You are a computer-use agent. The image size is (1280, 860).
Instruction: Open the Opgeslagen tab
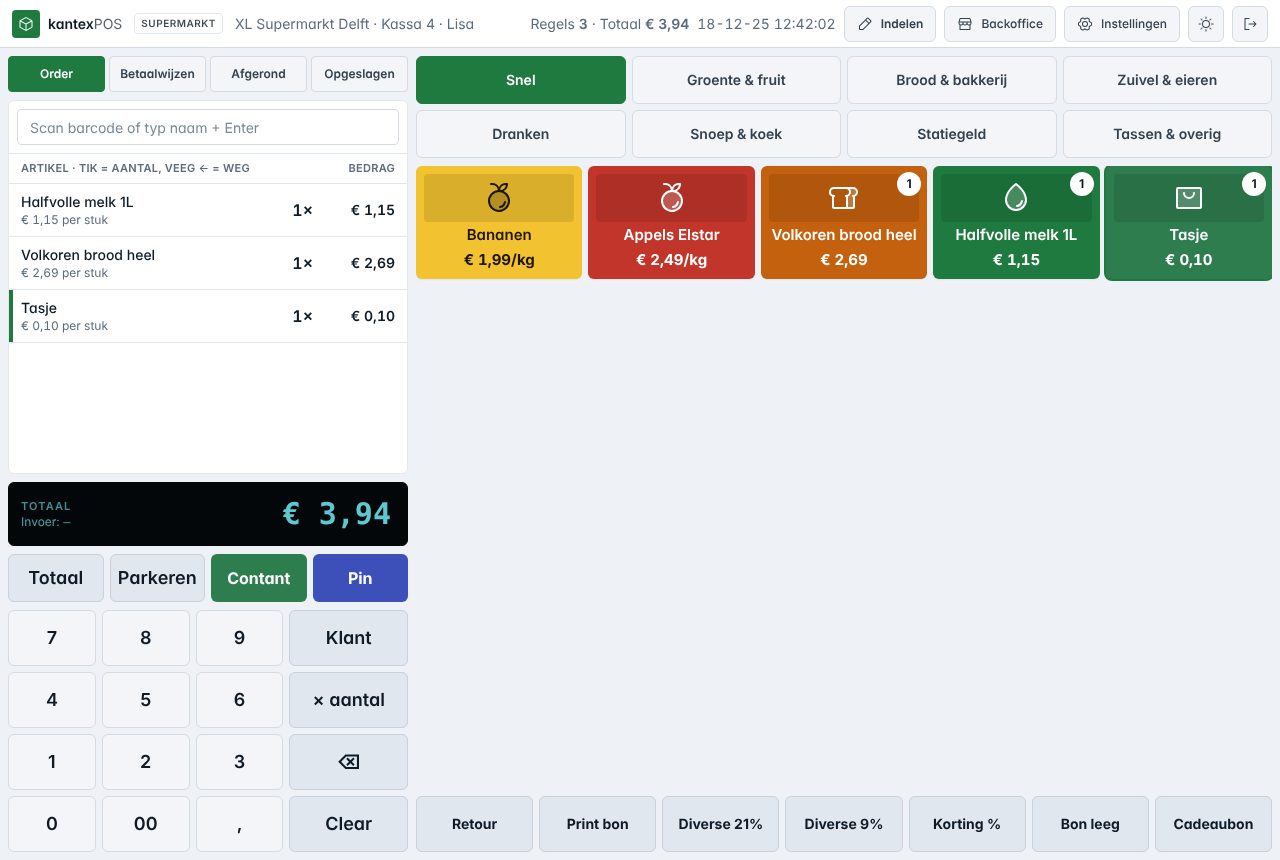(x=359, y=74)
